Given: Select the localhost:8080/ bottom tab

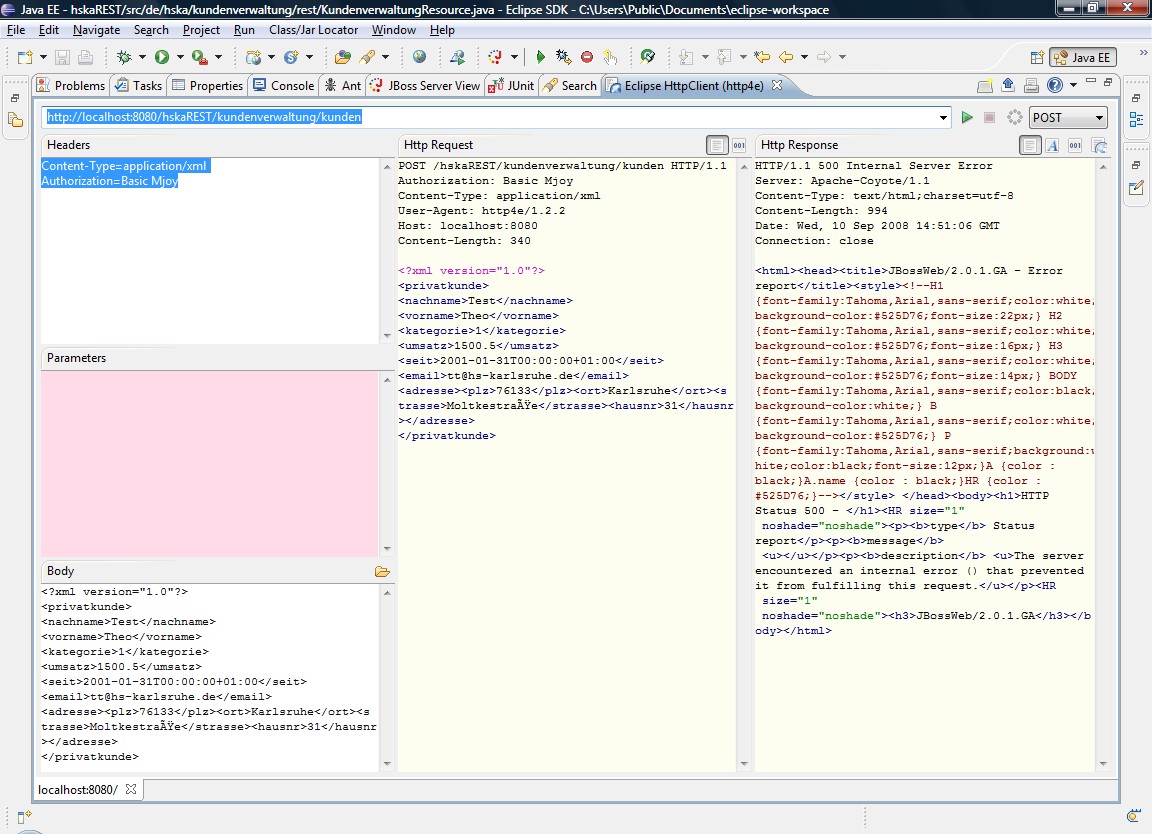Looking at the screenshot, I should pos(78,790).
